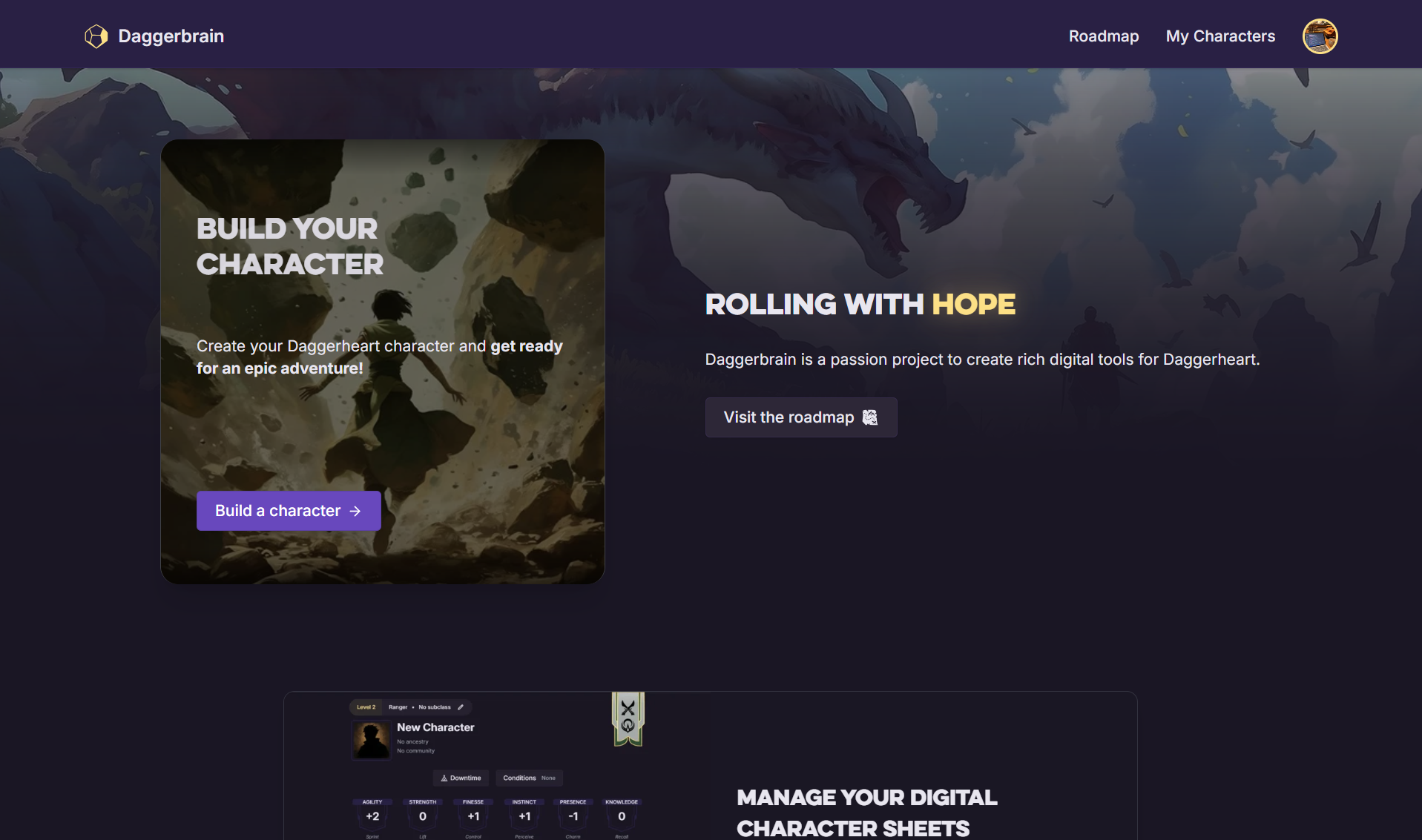Click the Level 2 badge
Viewport: 1422px width, 840px height.
366,707
